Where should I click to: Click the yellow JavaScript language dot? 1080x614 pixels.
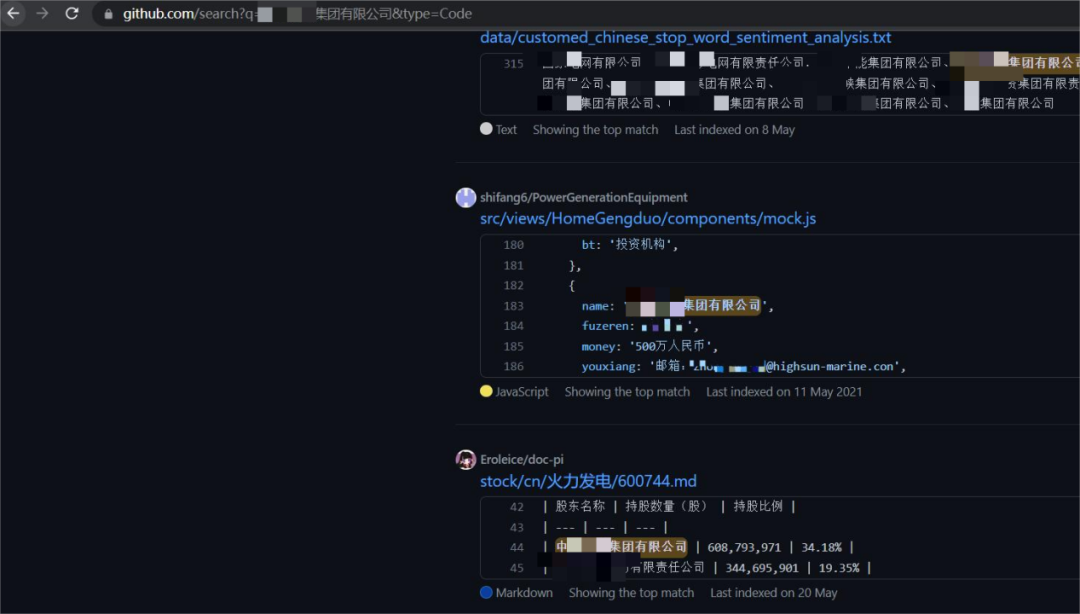click(486, 391)
